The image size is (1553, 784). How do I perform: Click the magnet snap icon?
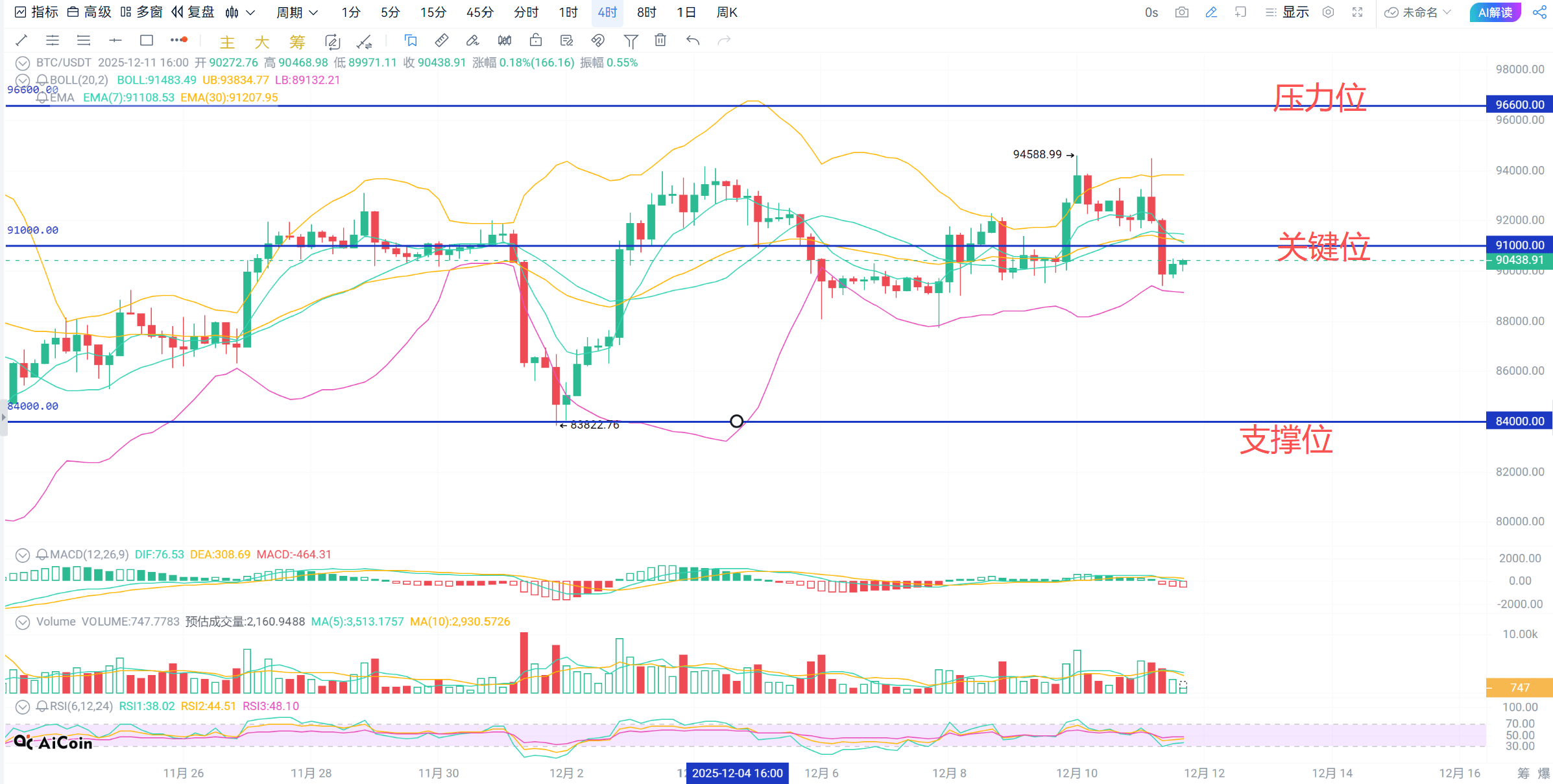click(598, 41)
